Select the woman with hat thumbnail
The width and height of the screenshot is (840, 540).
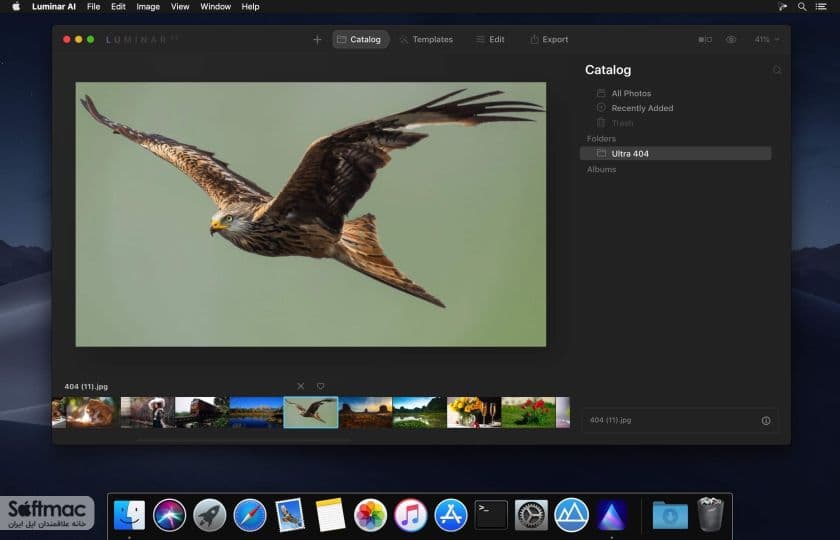(148, 412)
